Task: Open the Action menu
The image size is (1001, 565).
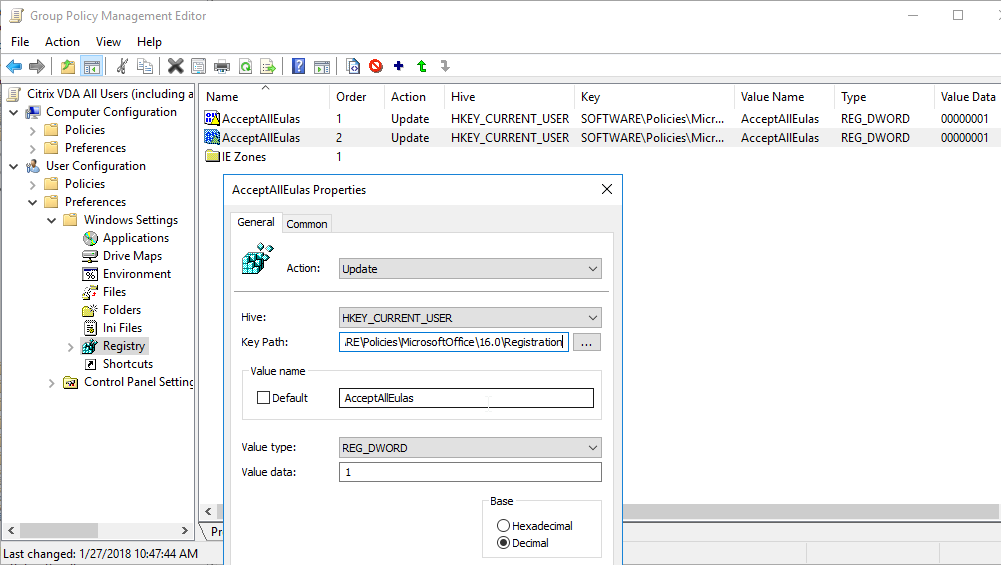Action: point(62,41)
